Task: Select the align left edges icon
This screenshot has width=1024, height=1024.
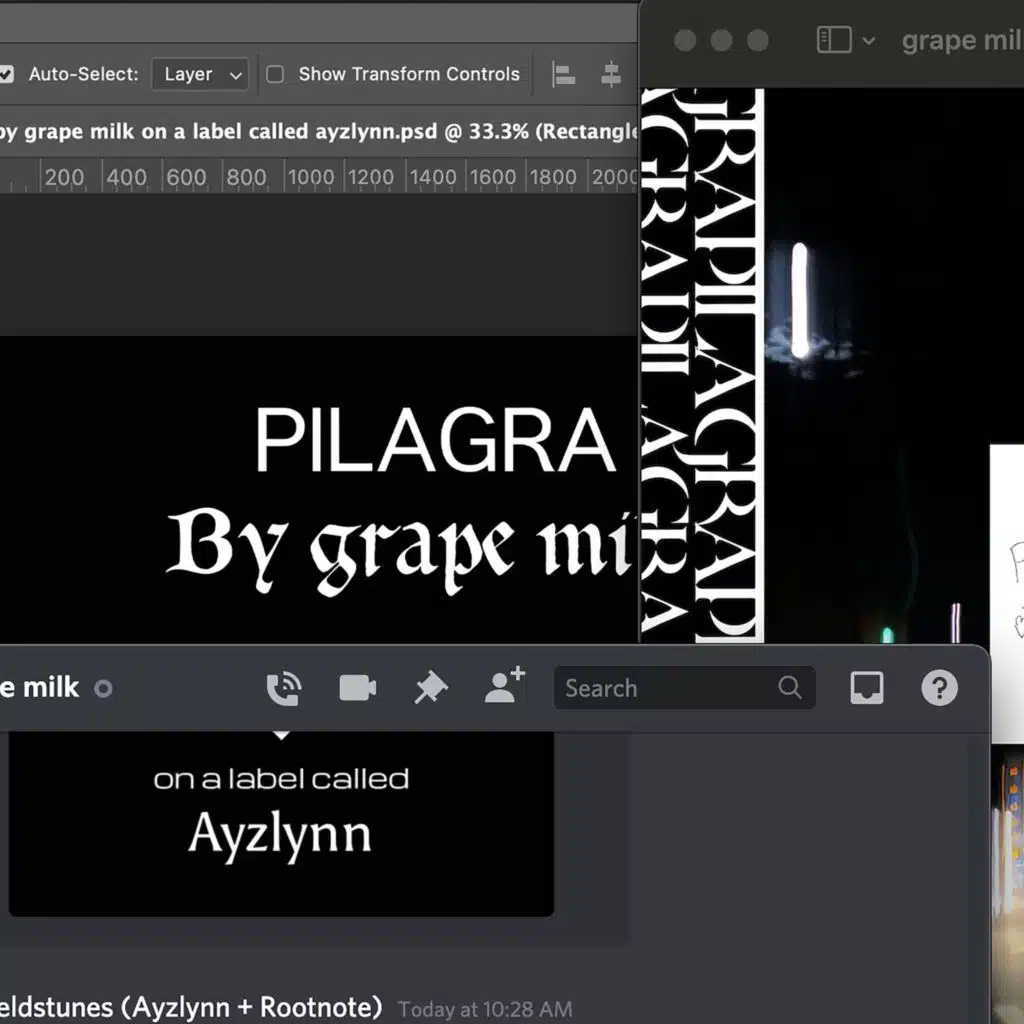Action: click(563, 74)
